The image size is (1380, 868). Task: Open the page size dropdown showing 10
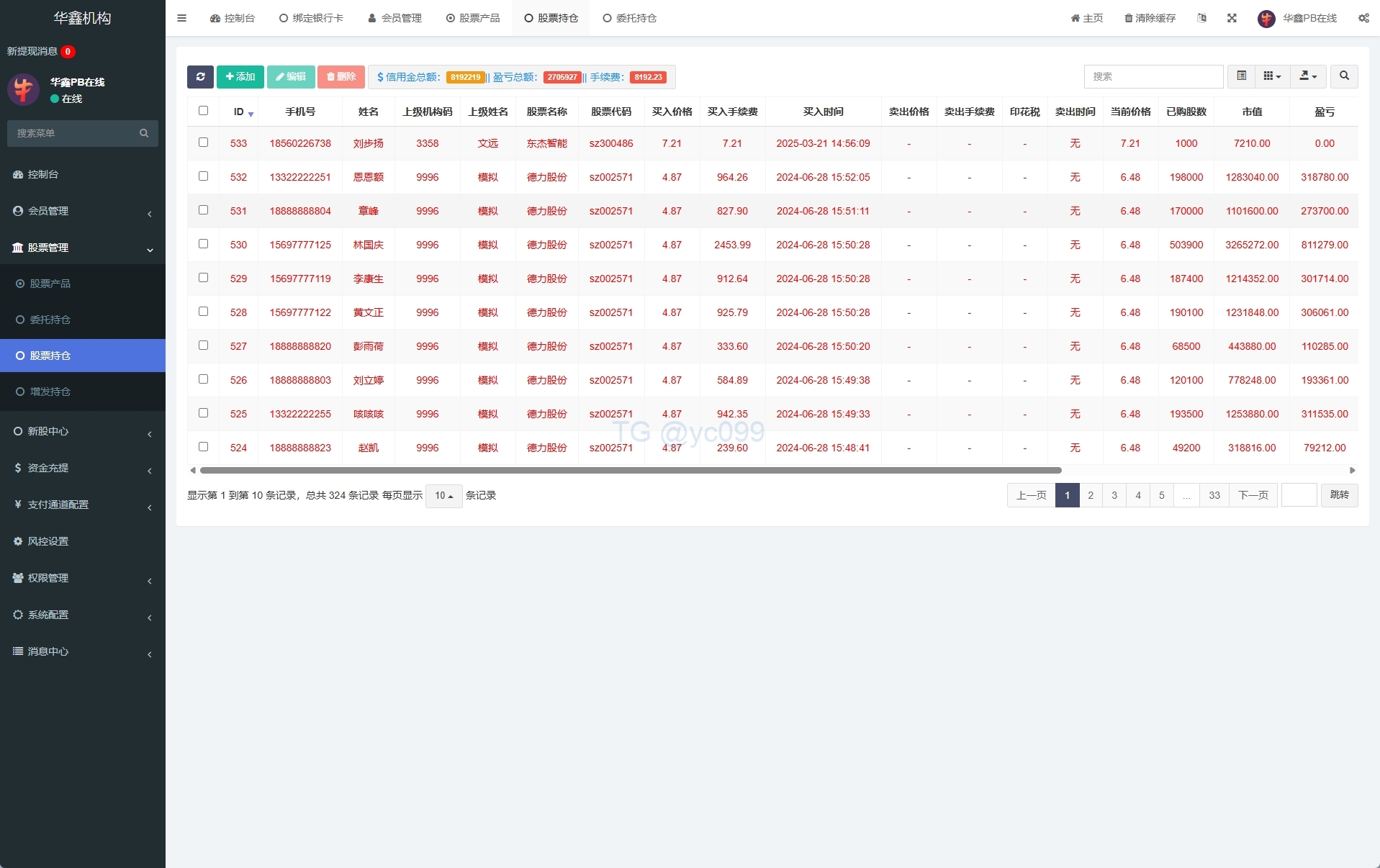pyautogui.click(x=443, y=496)
